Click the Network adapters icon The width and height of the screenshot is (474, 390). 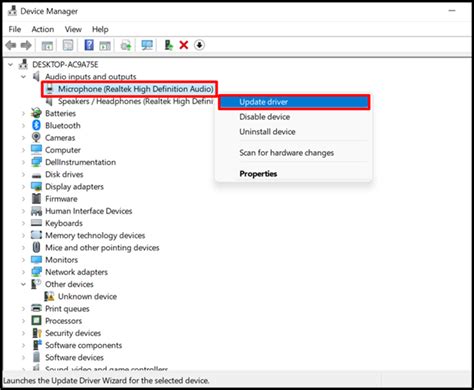[x=36, y=272]
